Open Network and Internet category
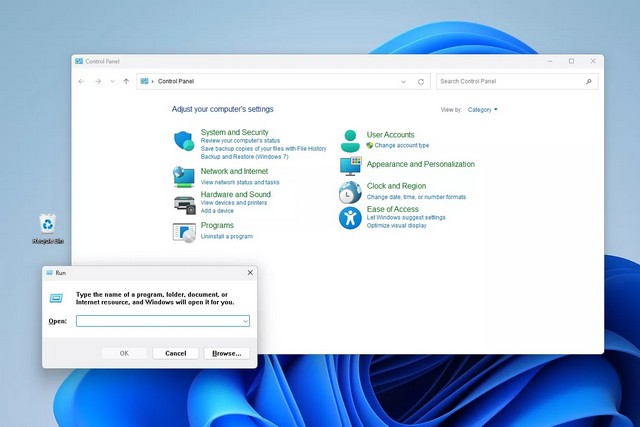 point(234,171)
